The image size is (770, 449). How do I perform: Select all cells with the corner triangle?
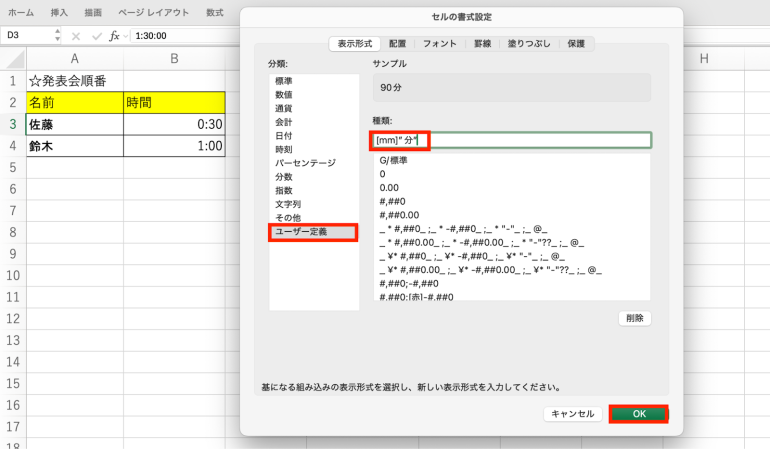tap(15, 59)
